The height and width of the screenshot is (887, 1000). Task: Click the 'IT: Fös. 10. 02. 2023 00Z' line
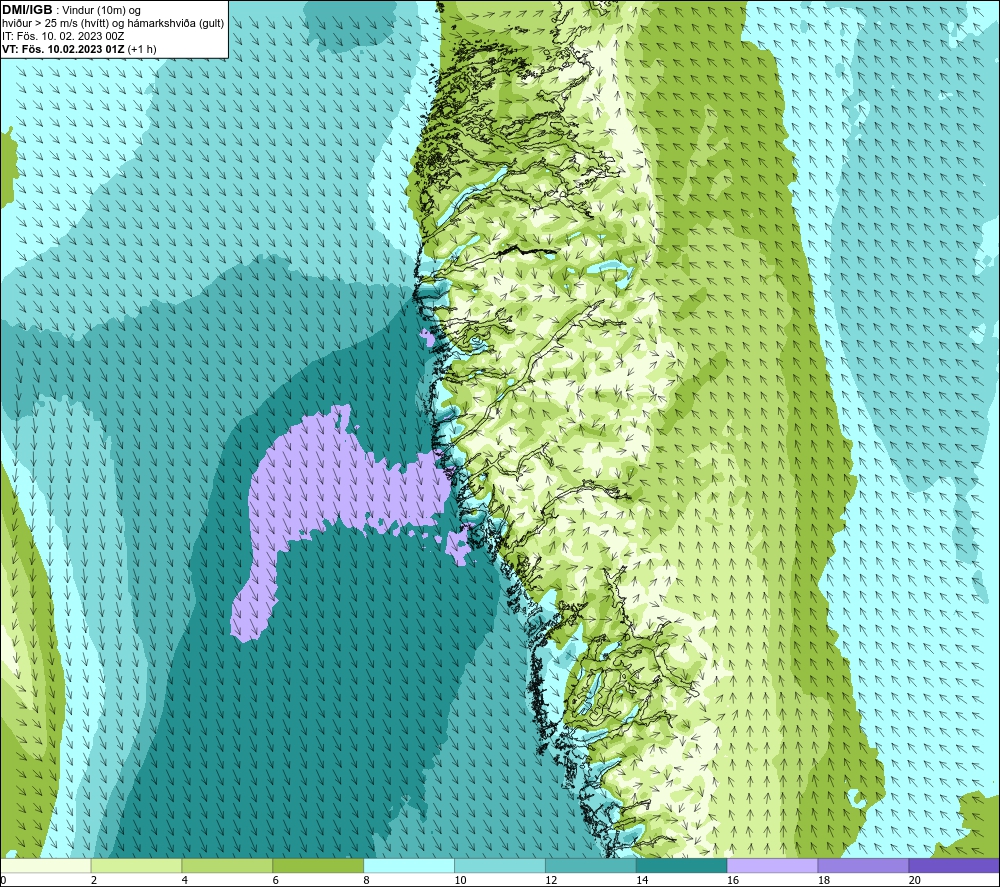63,36
